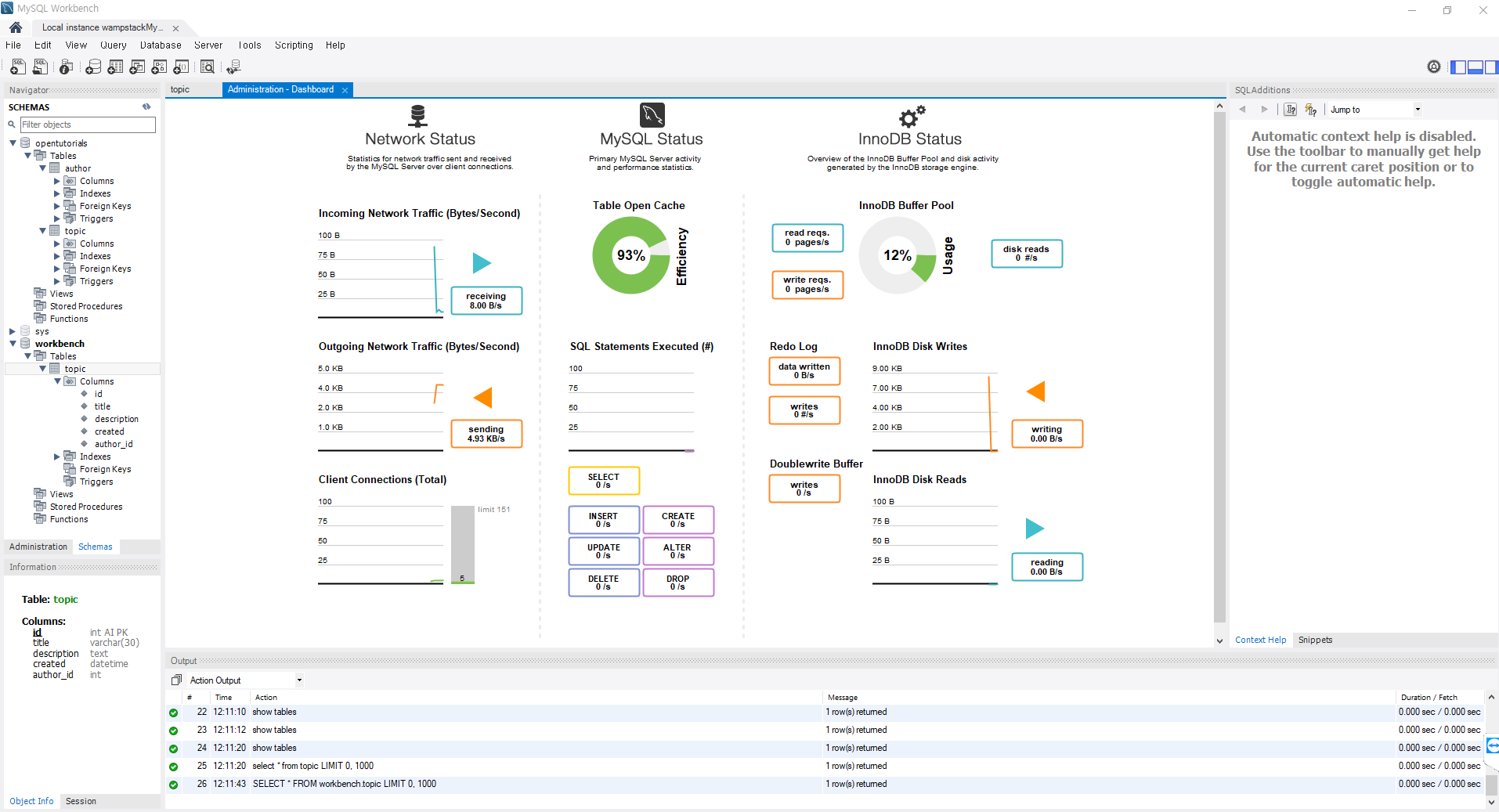Open Workbench preferences gear icon
The width and height of the screenshot is (1499, 812).
click(x=1434, y=67)
